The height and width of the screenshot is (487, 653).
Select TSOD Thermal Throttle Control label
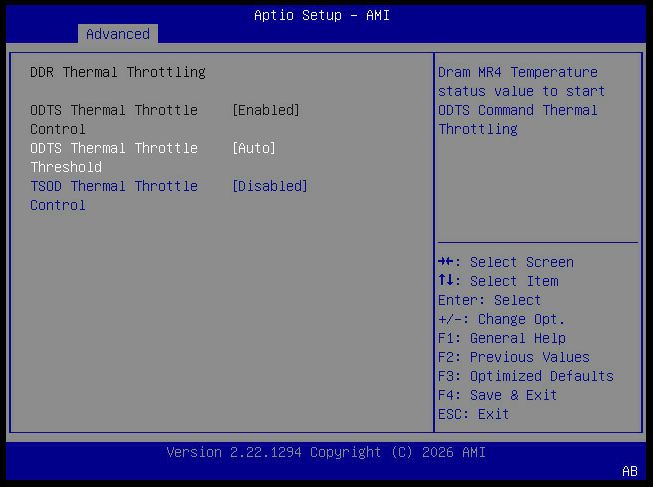(x=114, y=195)
